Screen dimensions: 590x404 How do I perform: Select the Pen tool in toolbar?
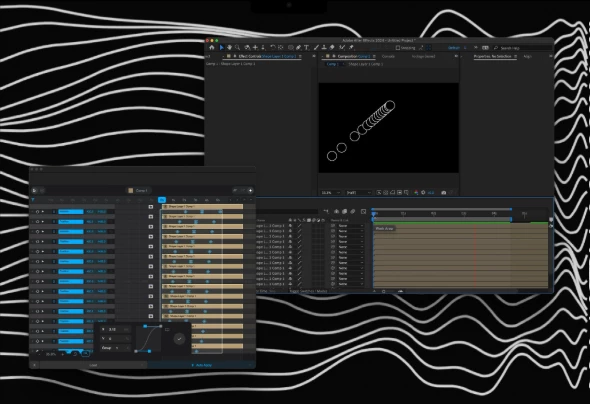298,48
